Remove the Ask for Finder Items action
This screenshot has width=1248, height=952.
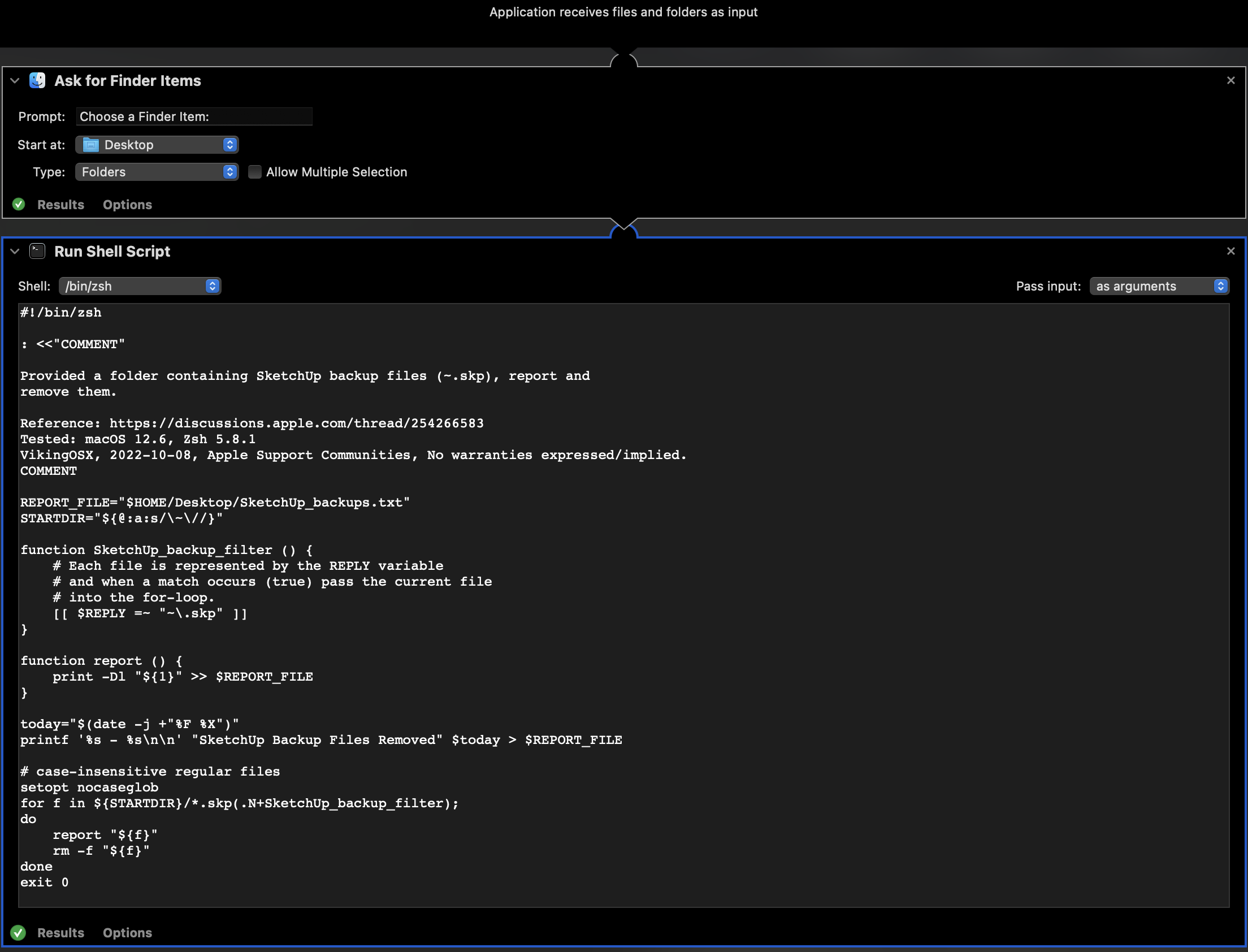coord(1230,80)
